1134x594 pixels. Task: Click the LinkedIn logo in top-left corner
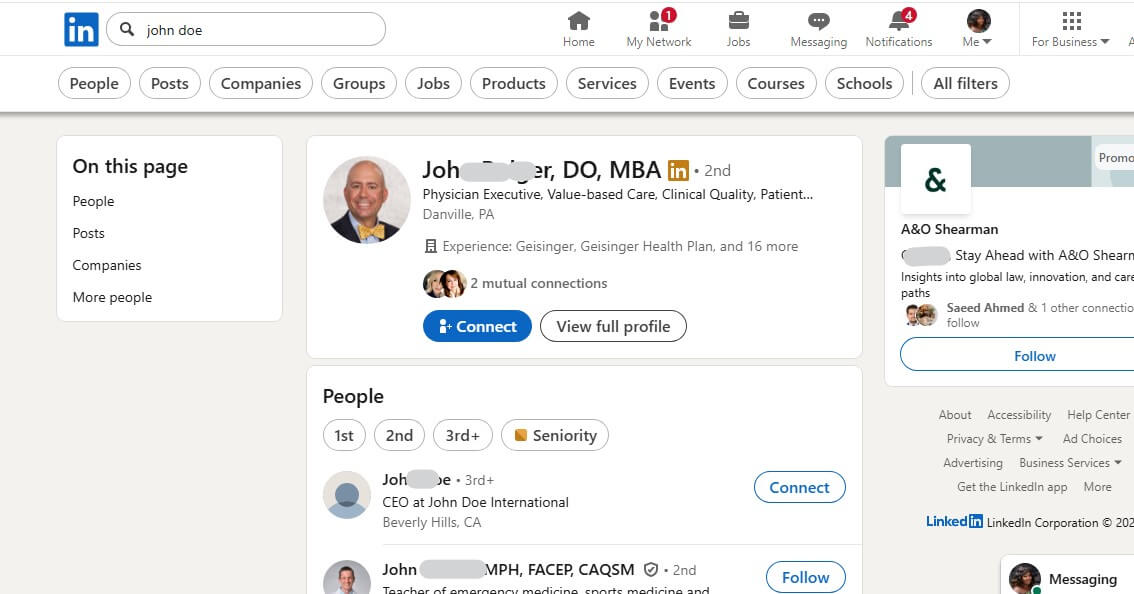(80, 28)
